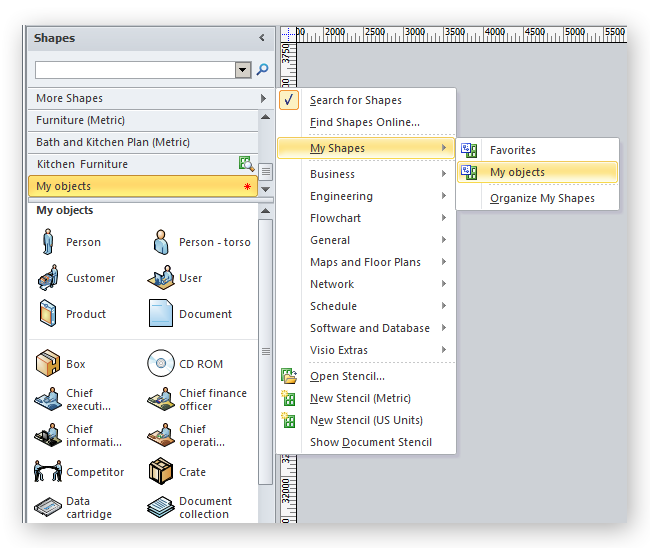Toggle the Search for Shapes checkmark

289,100
